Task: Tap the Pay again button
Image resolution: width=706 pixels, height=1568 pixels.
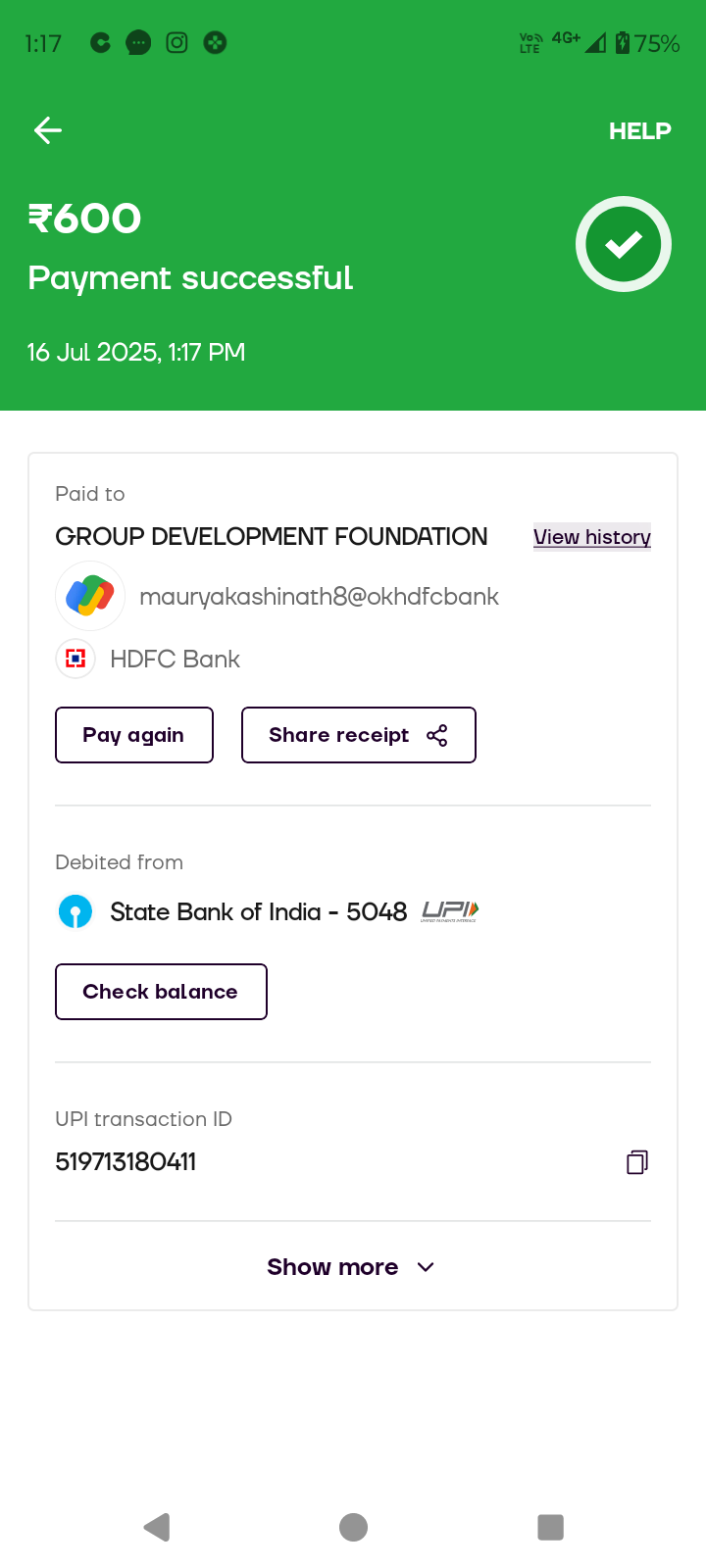Action: tap(134, 735)
